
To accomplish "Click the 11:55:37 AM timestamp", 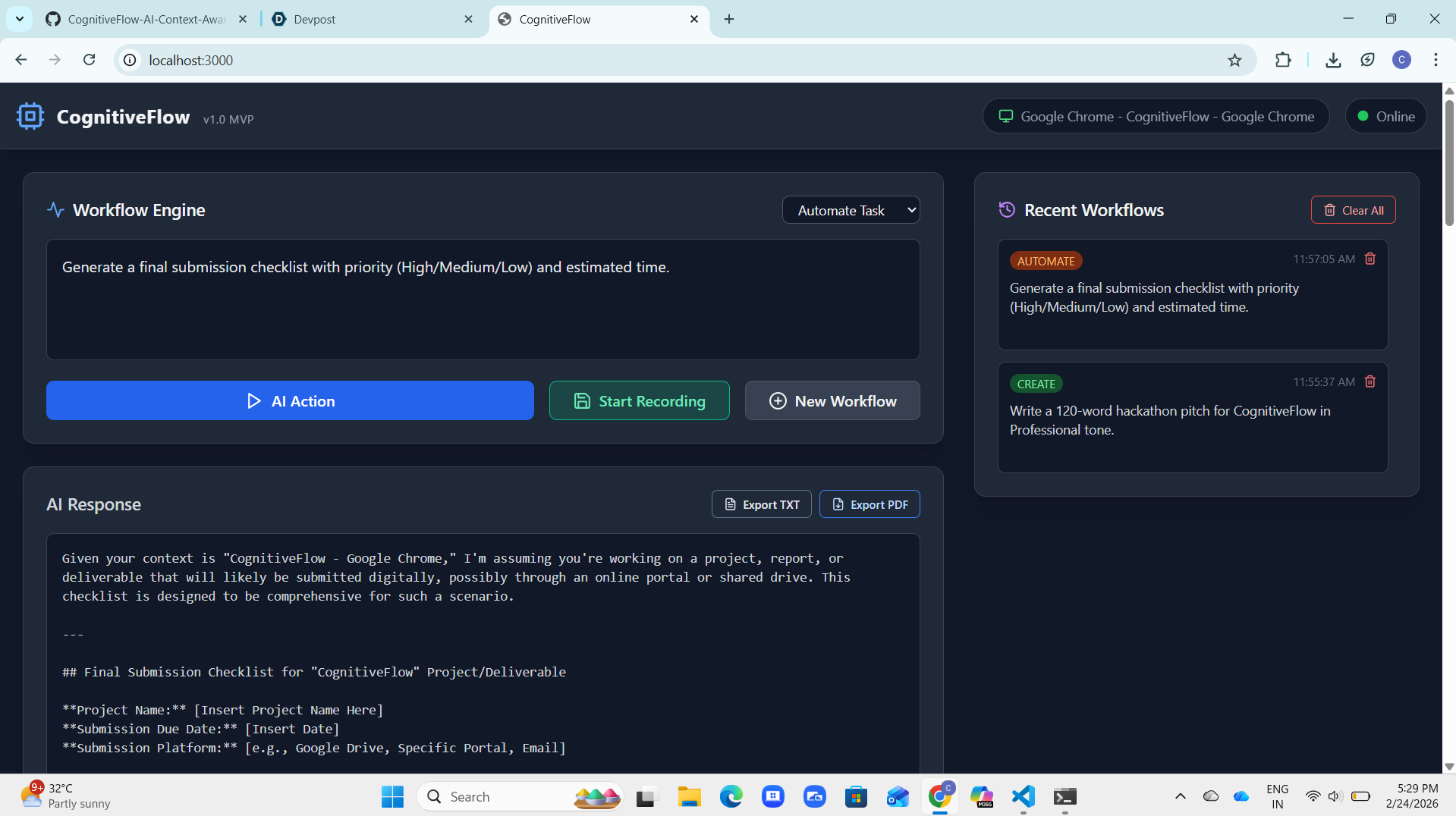I will (1324, 381).
